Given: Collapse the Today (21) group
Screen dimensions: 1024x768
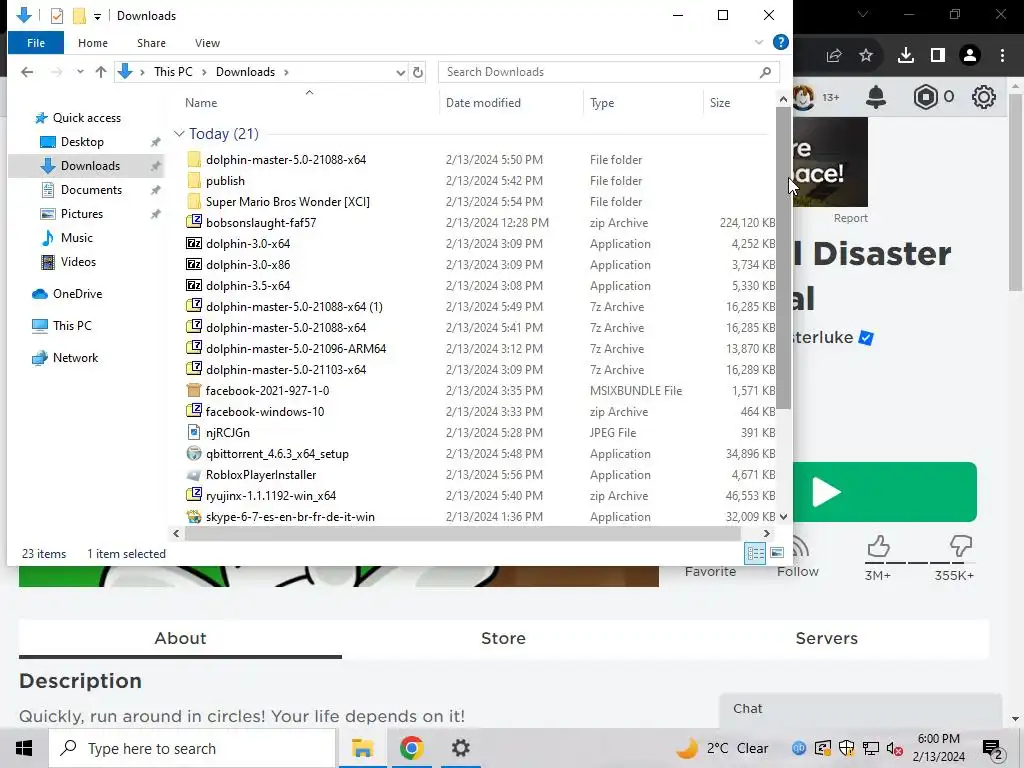Looking at the screenshot, I should (x=179, y=134).
